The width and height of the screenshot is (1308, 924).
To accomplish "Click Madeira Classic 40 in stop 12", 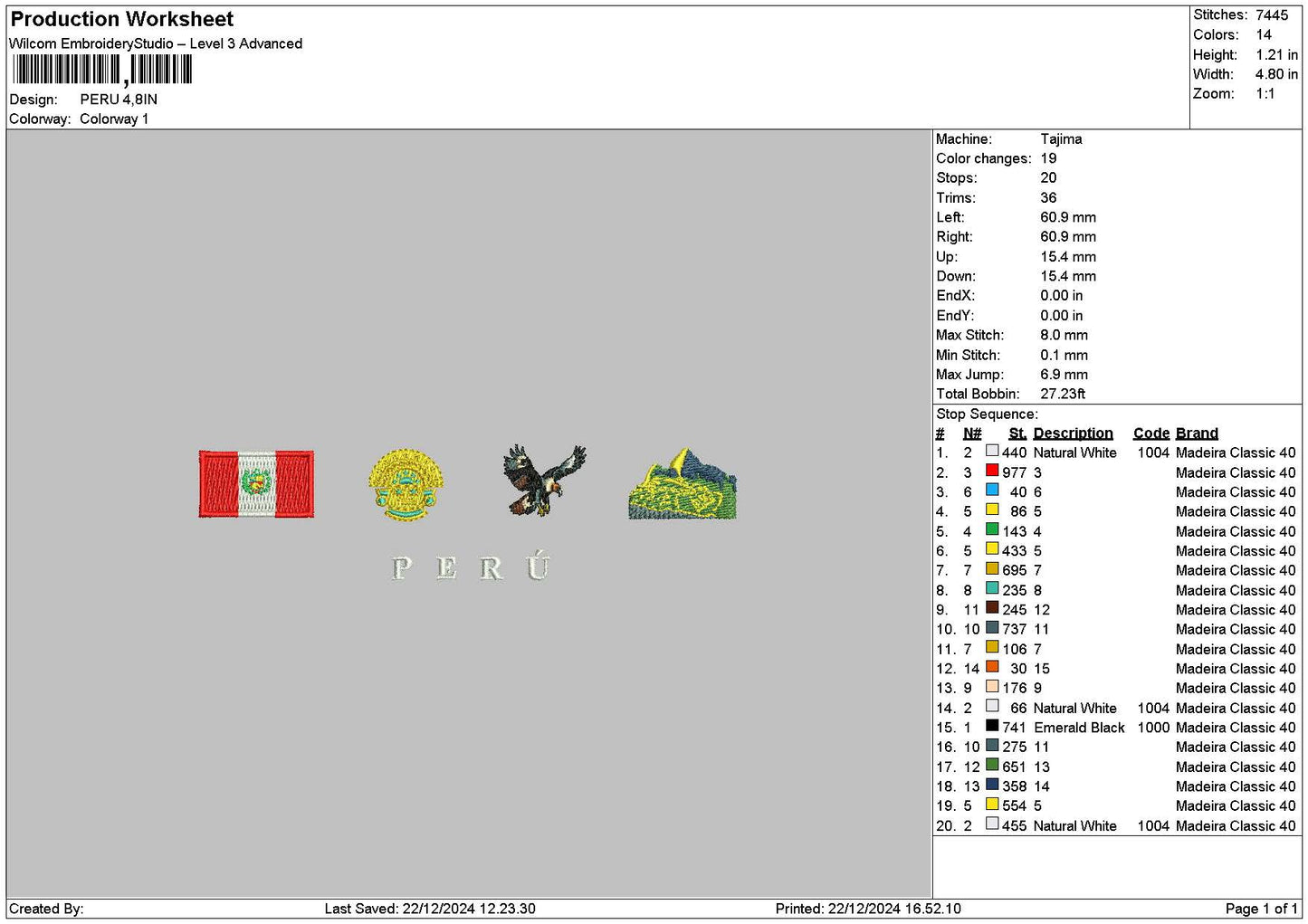I will pos(1236,669).
